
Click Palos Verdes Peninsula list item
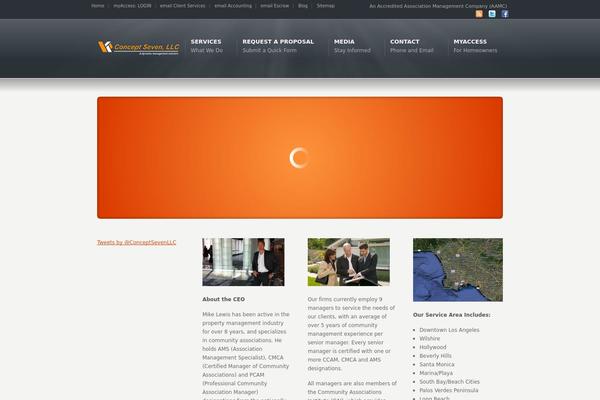click(449, 390)
